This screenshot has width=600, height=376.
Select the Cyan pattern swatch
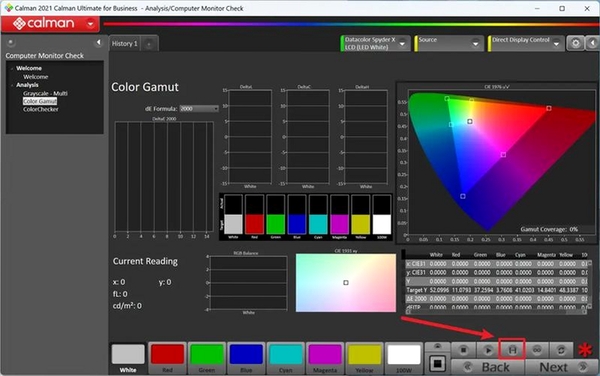[285, 358]
